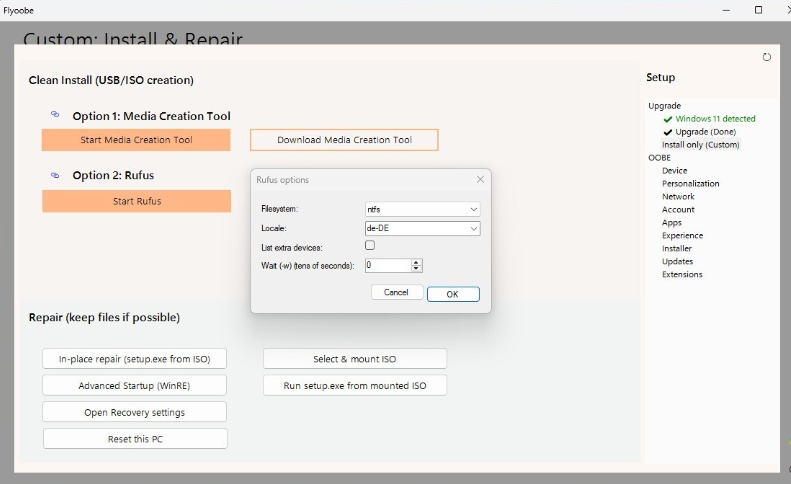The height and width of the screenshot is (484, 791).
Task: Confirm Rufus options with OK
Action: (453, 294)
